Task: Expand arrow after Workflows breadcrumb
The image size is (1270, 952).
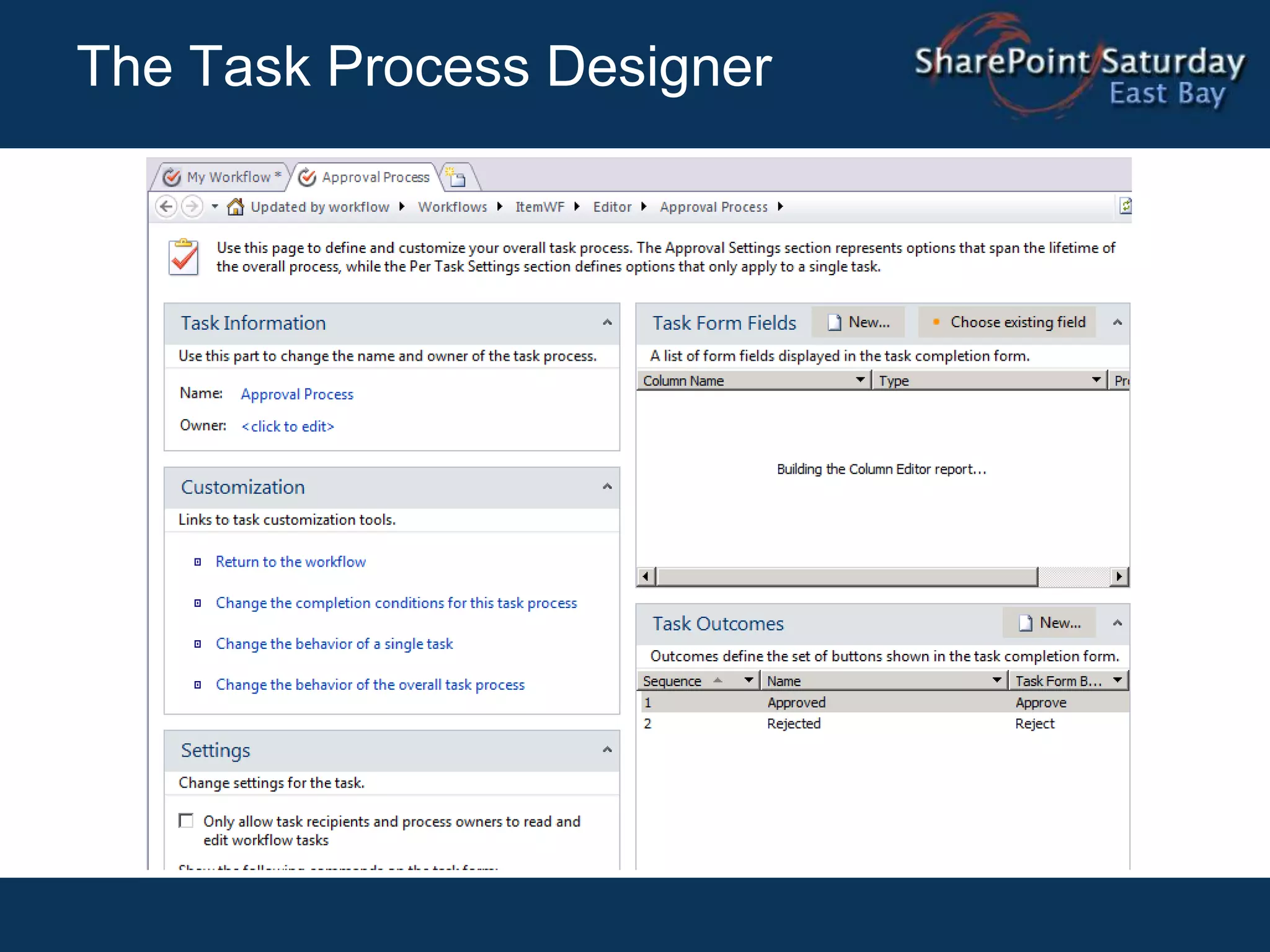Action: 499,206
